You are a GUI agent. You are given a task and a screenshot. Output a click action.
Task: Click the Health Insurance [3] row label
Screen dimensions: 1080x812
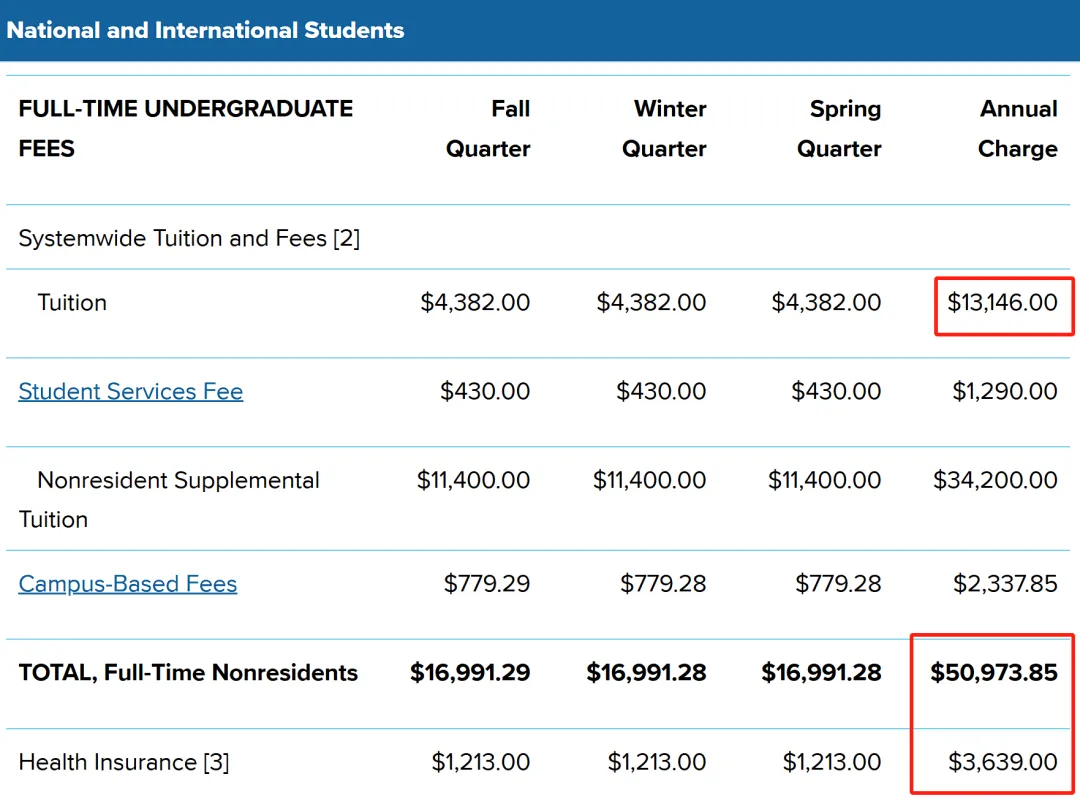[x=124, y=762]
